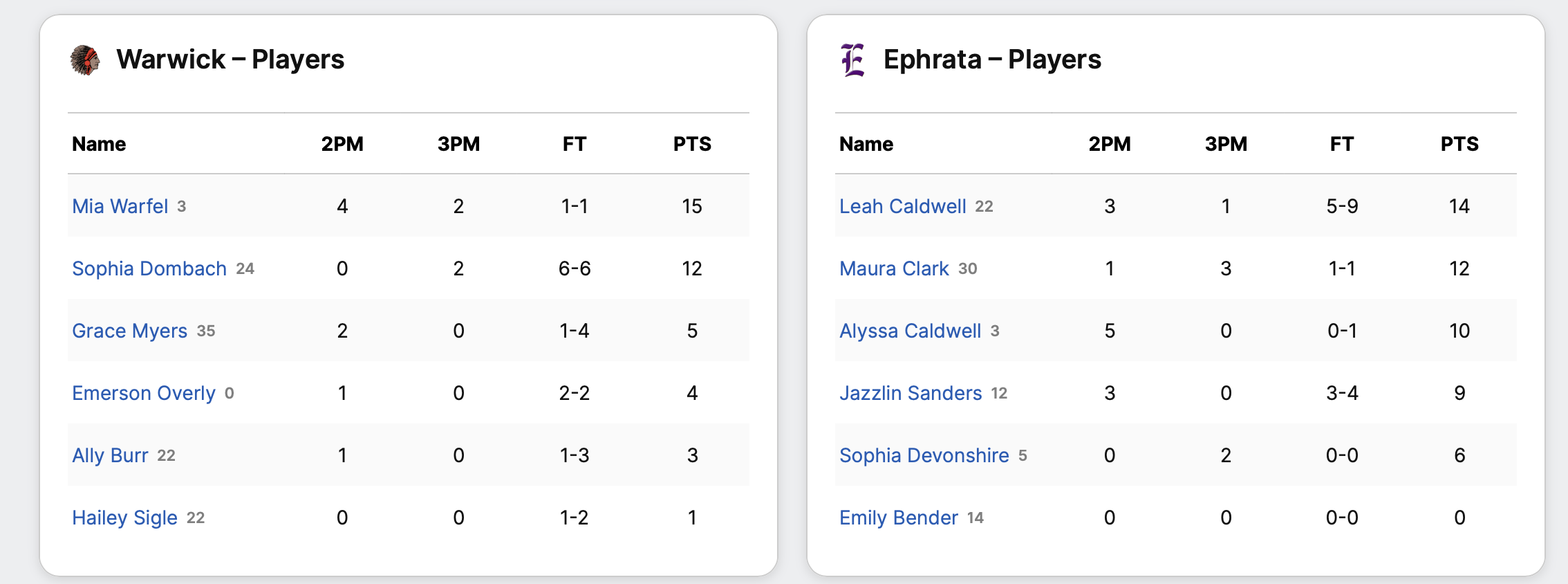The height and width of the screenshot is (584, 1568).
Task: Click Ephrata's FT column header
Action: click(1342, 144)
